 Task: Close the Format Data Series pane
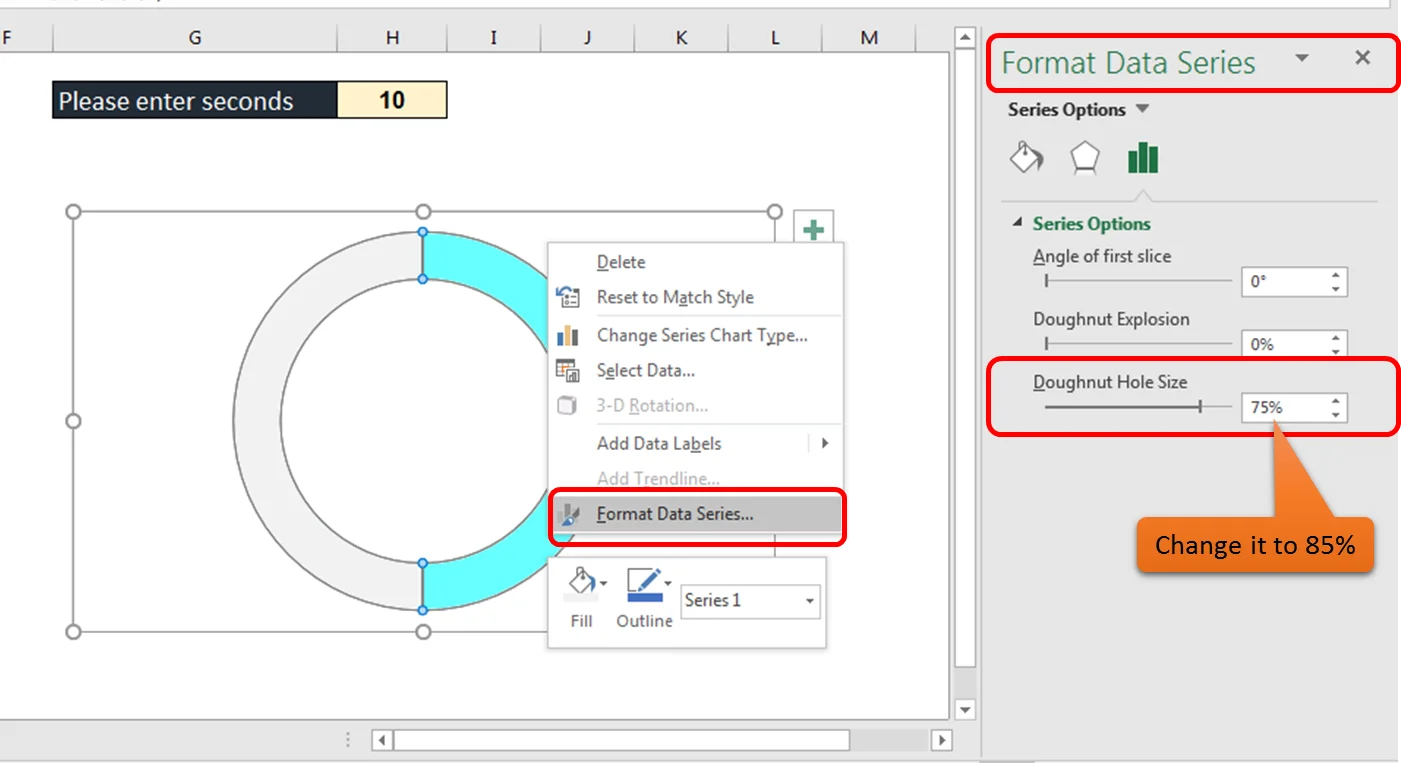(x=1362, y=58)
